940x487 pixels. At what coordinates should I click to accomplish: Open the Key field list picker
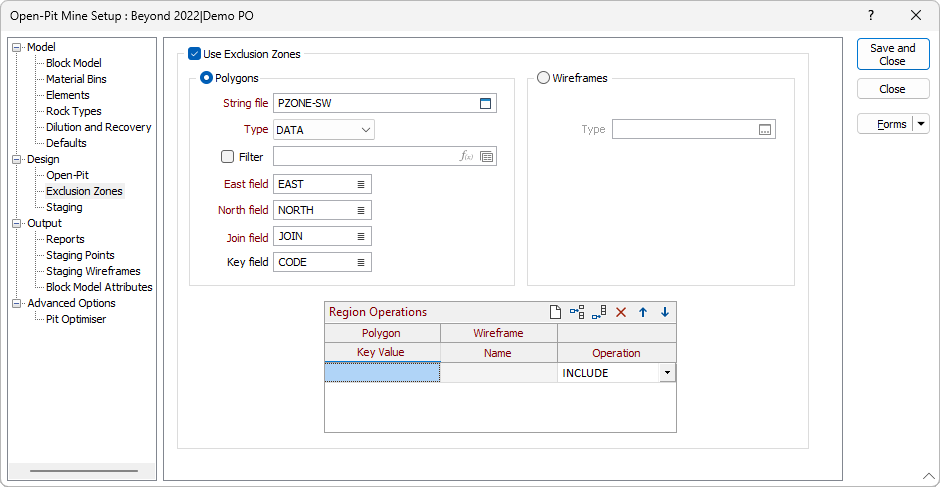361,262
